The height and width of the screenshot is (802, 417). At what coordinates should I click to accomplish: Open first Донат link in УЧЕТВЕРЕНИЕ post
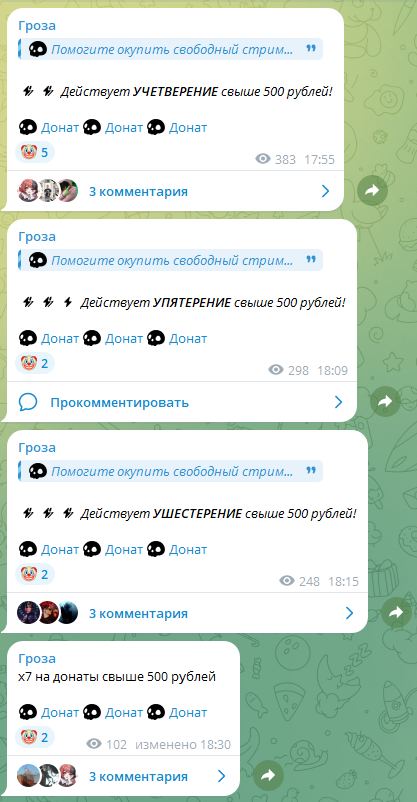[x=60, y=127]
